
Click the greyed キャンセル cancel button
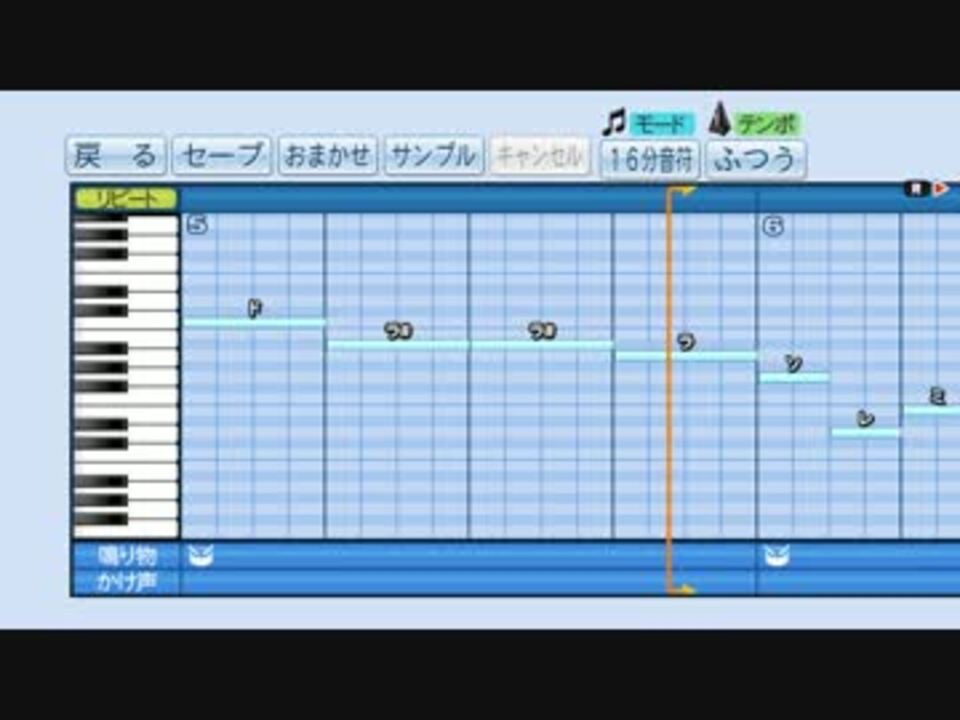pos(540,157)
